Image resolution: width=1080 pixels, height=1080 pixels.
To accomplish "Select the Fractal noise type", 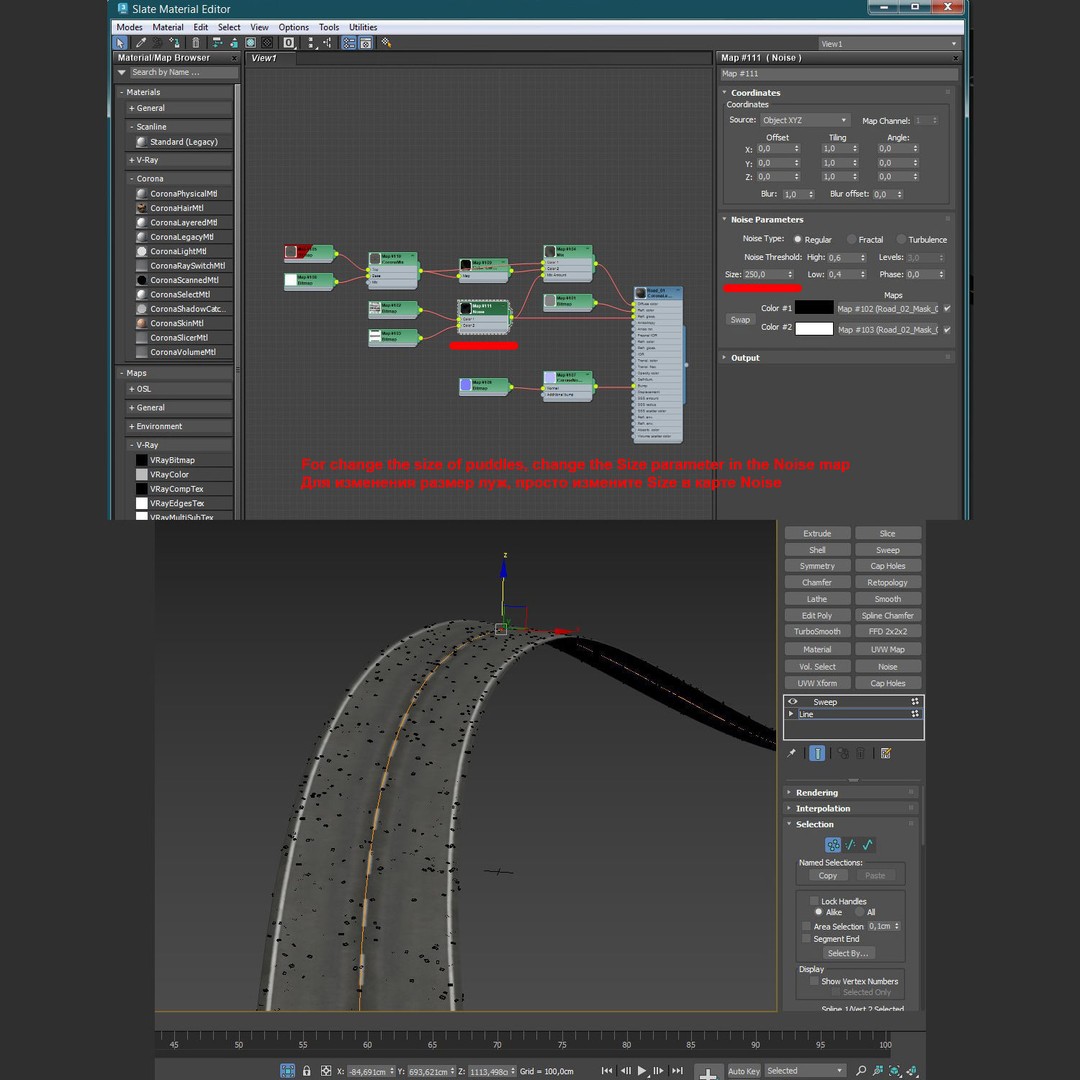I will [852, 240].
